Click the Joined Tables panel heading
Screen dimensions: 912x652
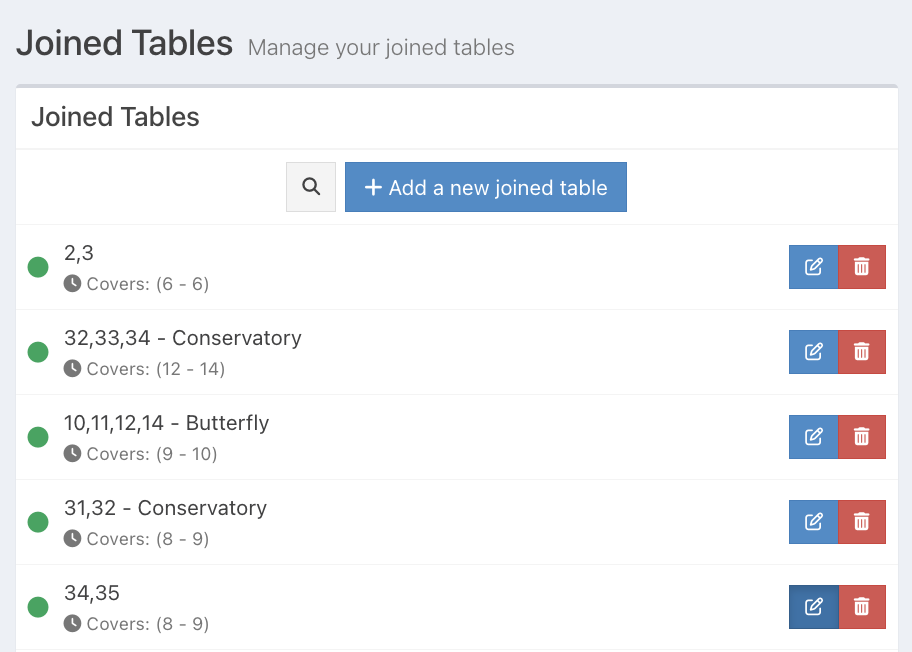pos(115,117)
